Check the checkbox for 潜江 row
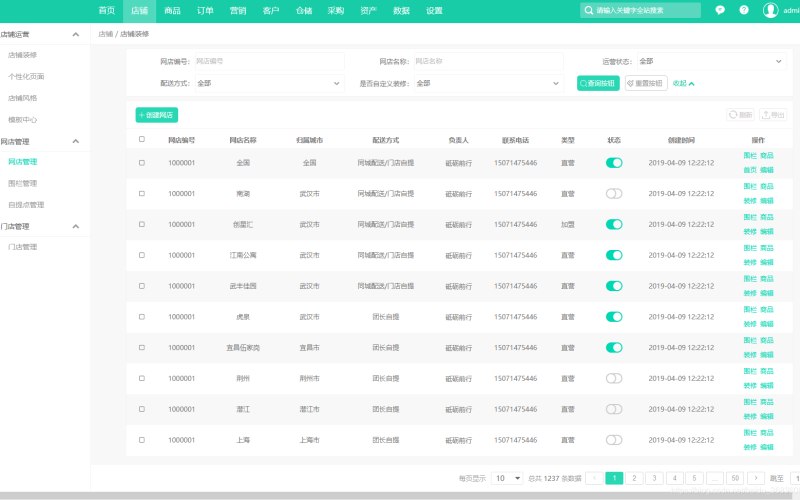The height and width of the screenshot is (500, 800). [142, 409]
